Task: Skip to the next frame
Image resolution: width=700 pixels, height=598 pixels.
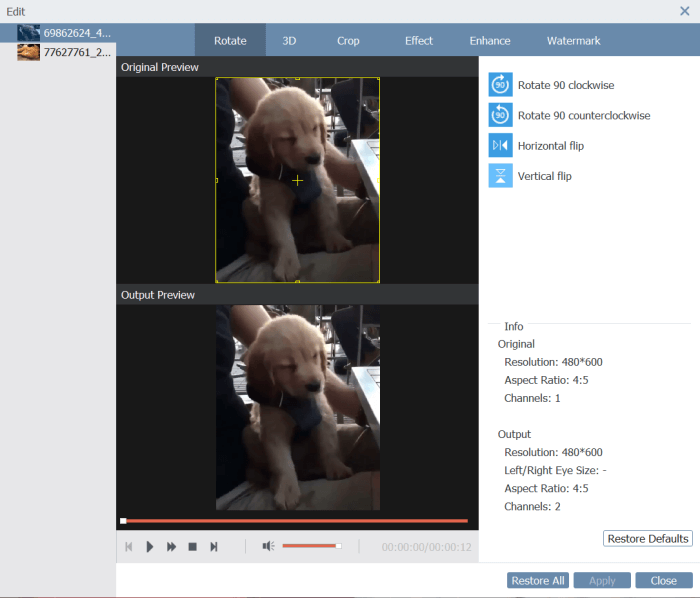Action: 214,547
